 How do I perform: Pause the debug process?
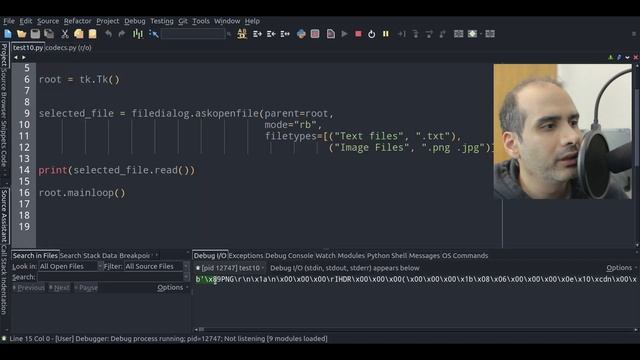click(386, 34)
